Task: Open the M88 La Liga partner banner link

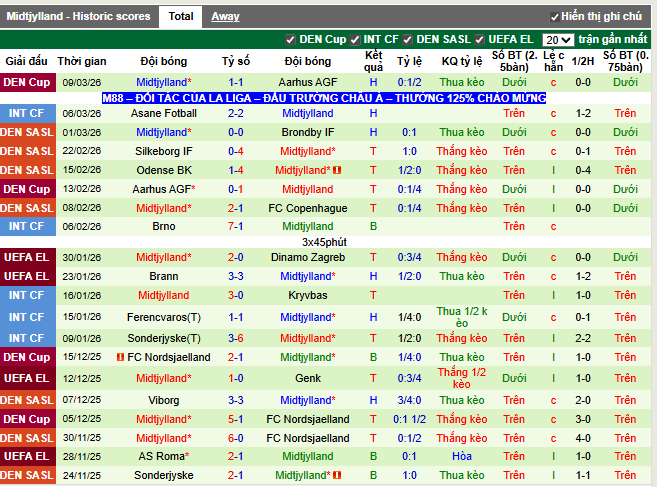Action: click(324, 98)
